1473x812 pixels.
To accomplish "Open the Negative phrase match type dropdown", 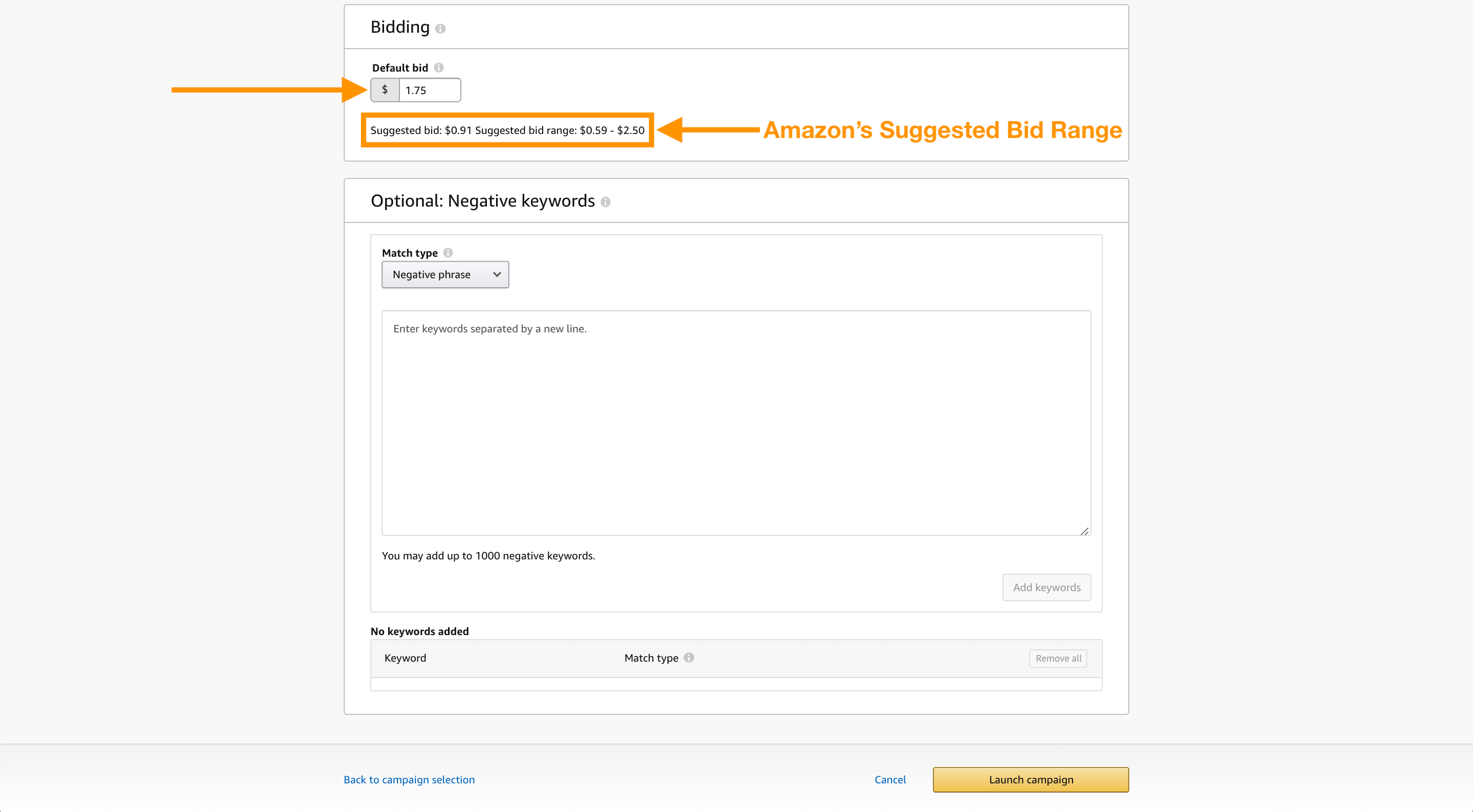I will (x=444, y=275).
